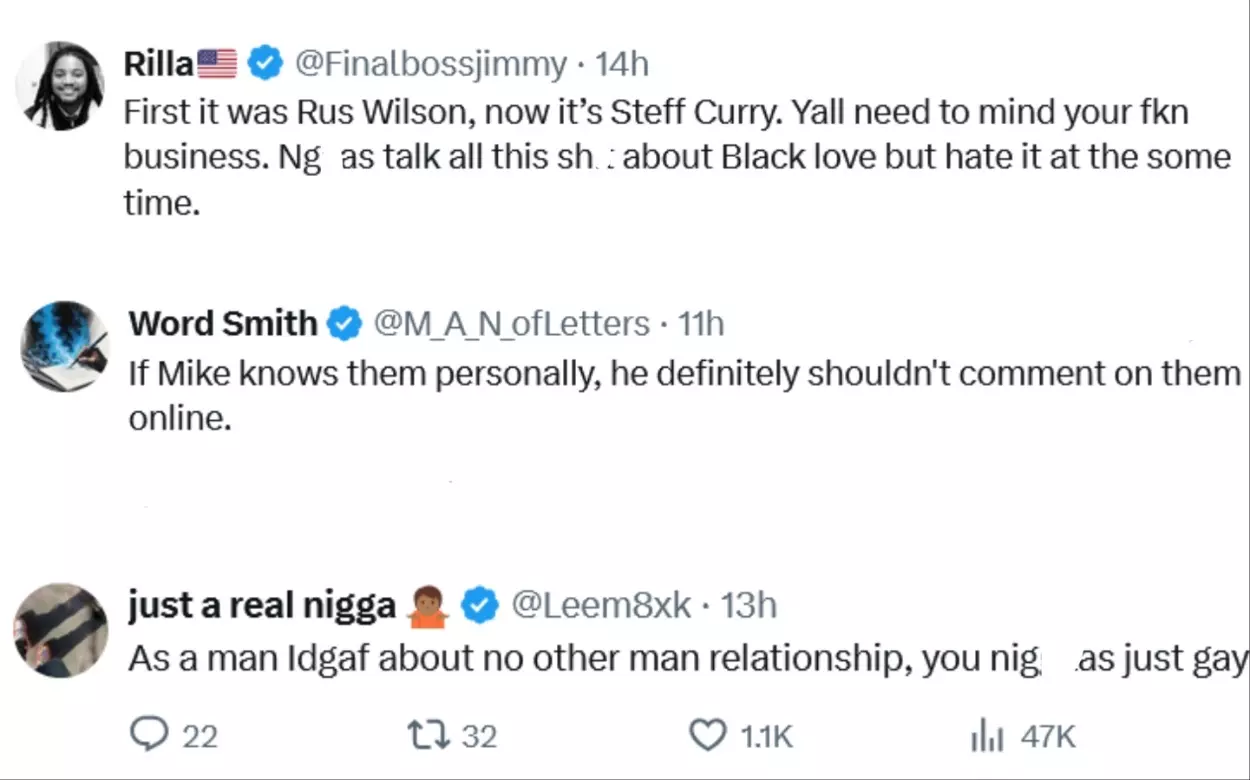The height and width of the screenshot is (780, 1250).
Task: Select the display name 'just a real nigga'
Action: [260, 603]
